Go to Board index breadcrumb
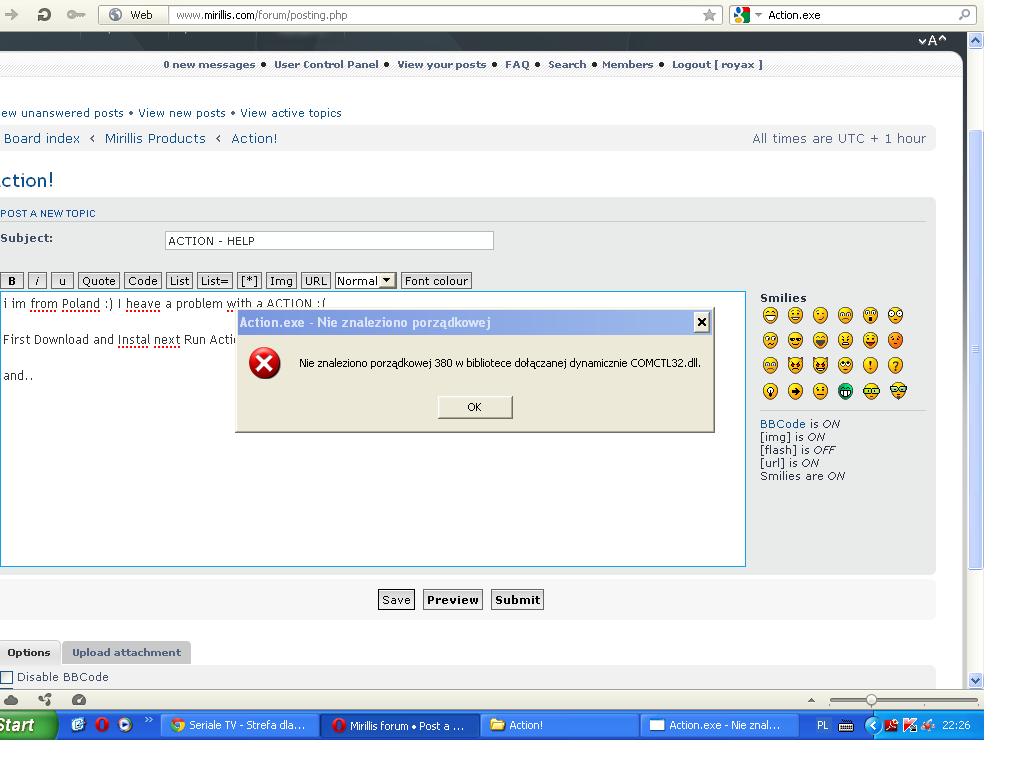The image size is (1024, 768). 42,138
